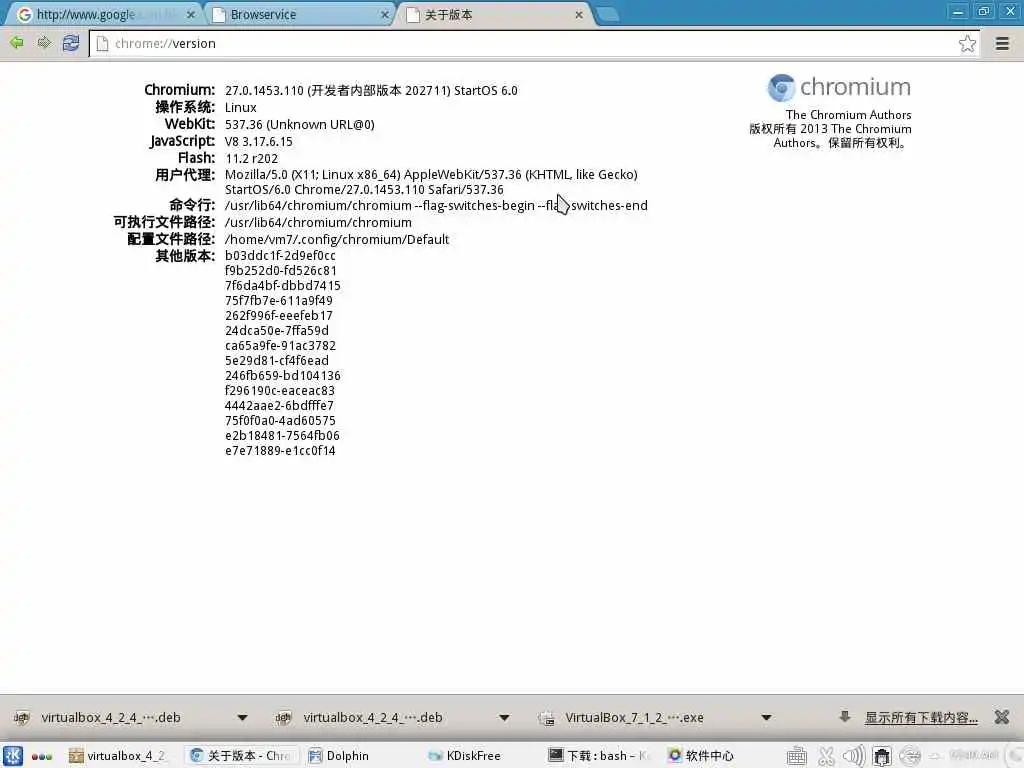The image size is (1024, 768).
Task: Expand options for VirtualBox_7_1_2 .exe download
Action: pos(767,718)
